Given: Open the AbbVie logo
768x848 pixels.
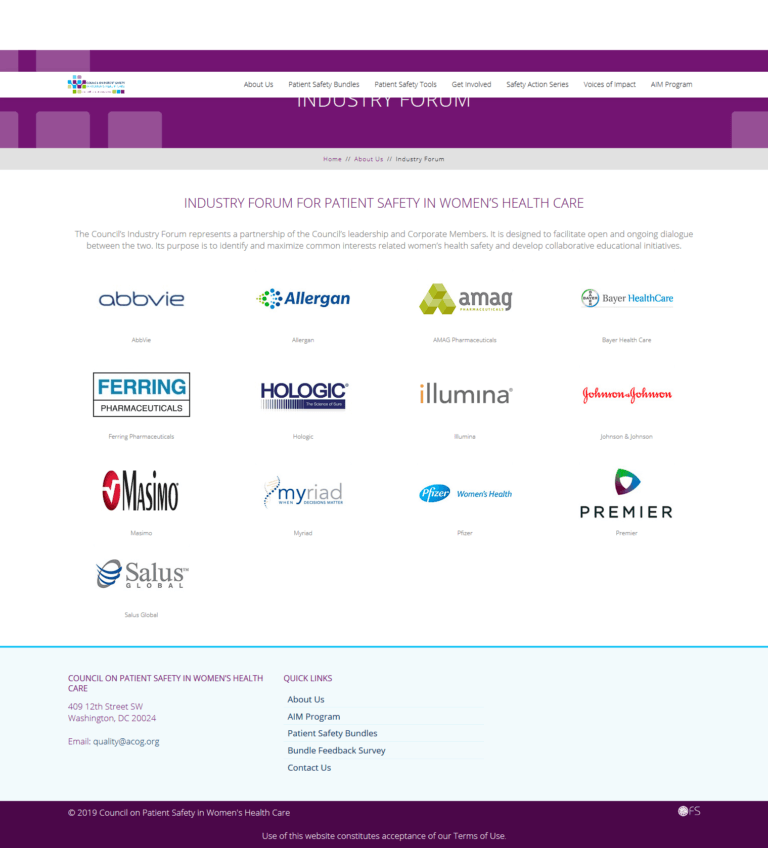Looking at the screenshot, I should tap(141, 299).
